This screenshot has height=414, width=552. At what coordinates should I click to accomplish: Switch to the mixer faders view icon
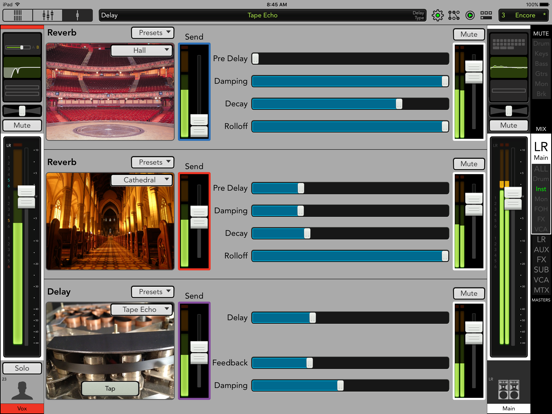48,15
